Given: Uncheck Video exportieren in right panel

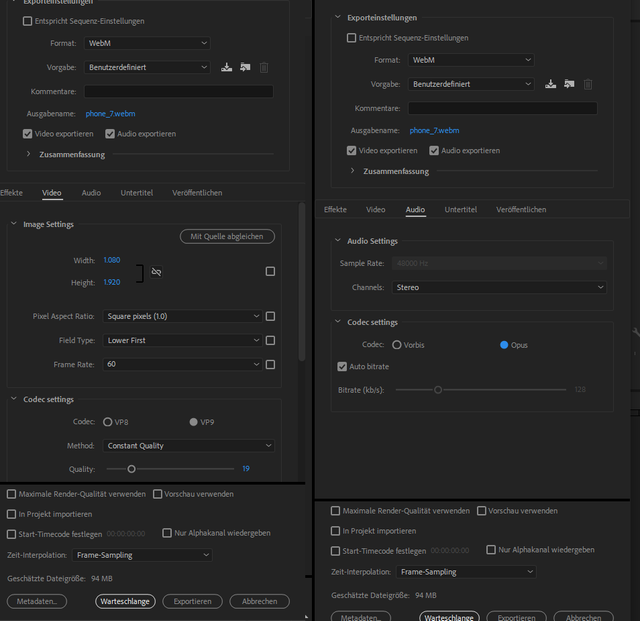Looking at the screenshot, I should (x=351, y=151).
